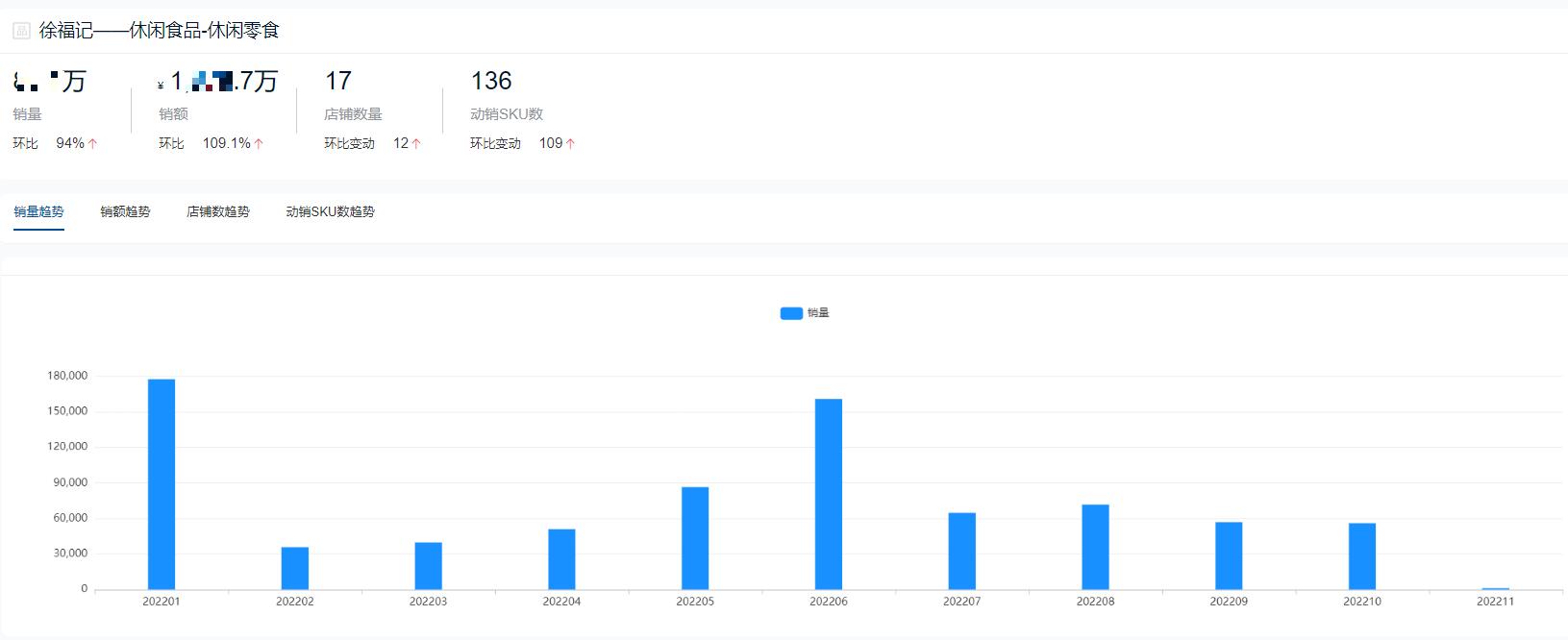Click the store count value 17
Viewport: 1568px width, 640px height.
point(338,81)
